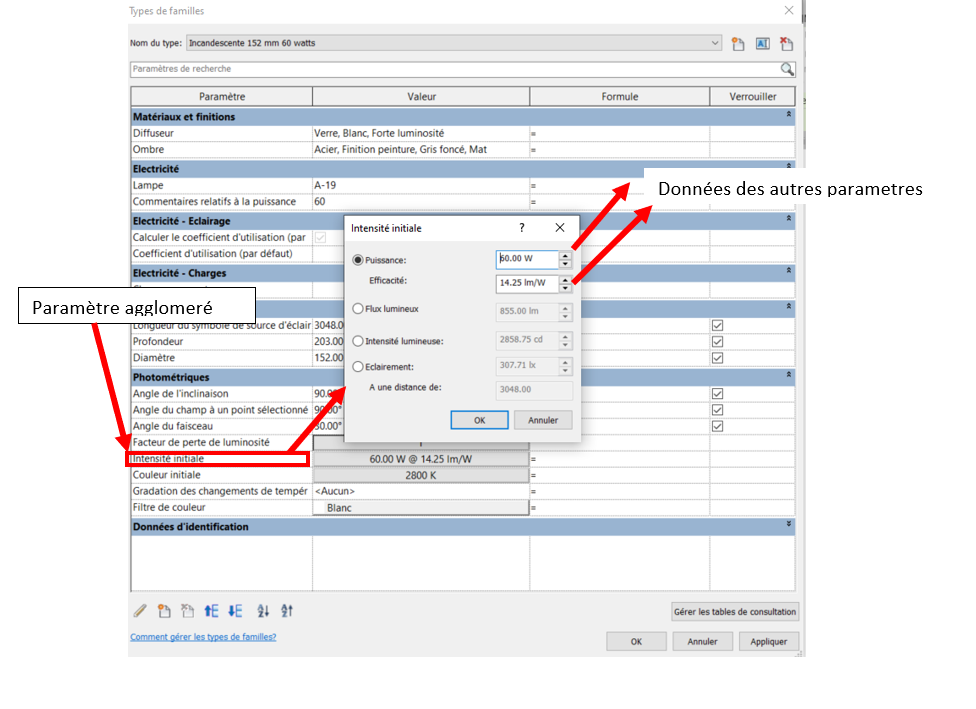The image size is (976, 709).
Task: Click the new family type icon
Action: pyautogui.click(x=738, y=44)
